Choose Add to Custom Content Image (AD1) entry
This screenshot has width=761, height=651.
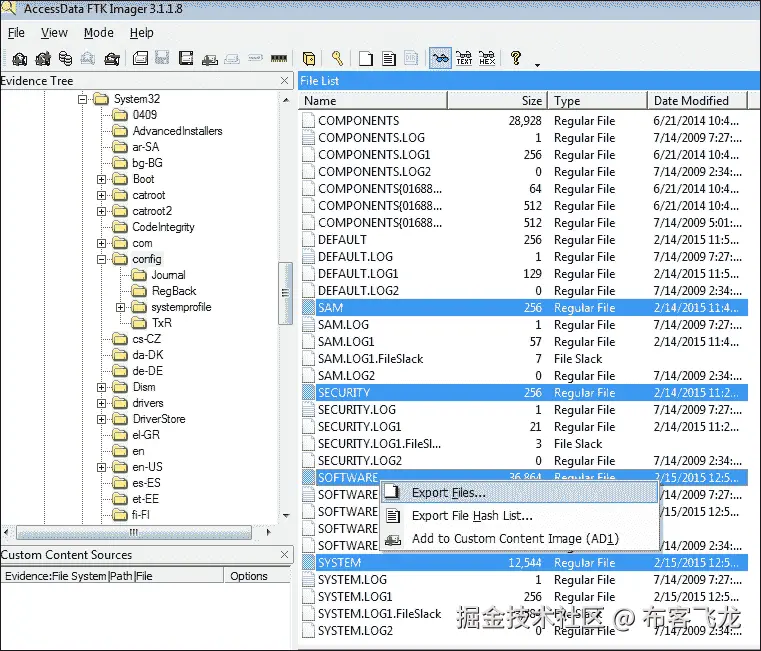click(519, 538)
